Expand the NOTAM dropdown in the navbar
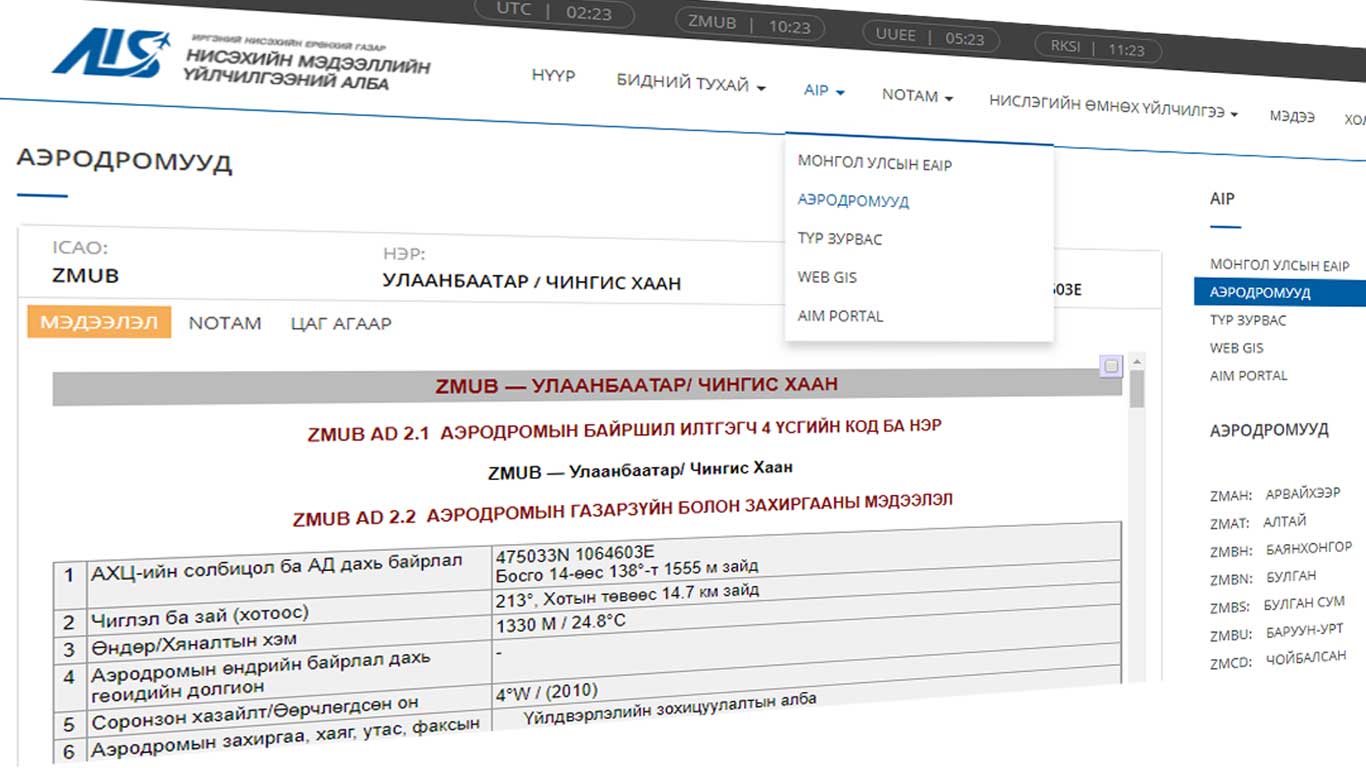This screenshot has width=1366, height=768. coord(917,96)
